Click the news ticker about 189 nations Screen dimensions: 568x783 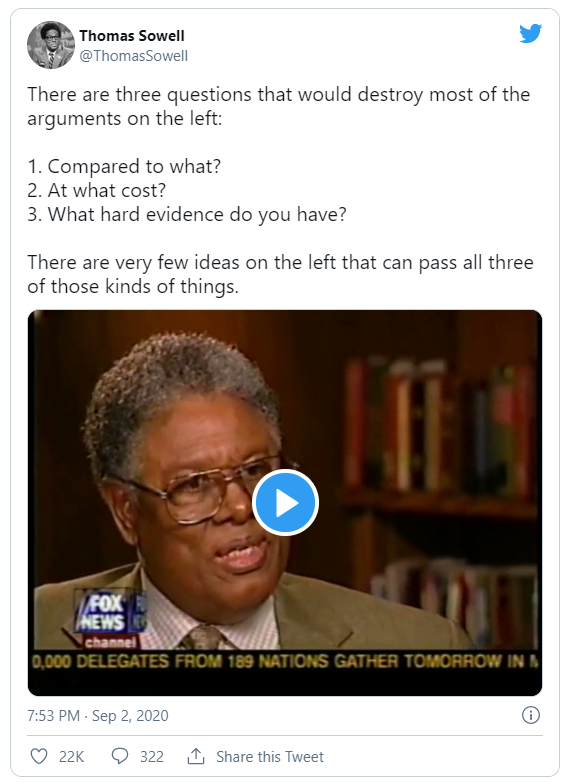(285, 661)
